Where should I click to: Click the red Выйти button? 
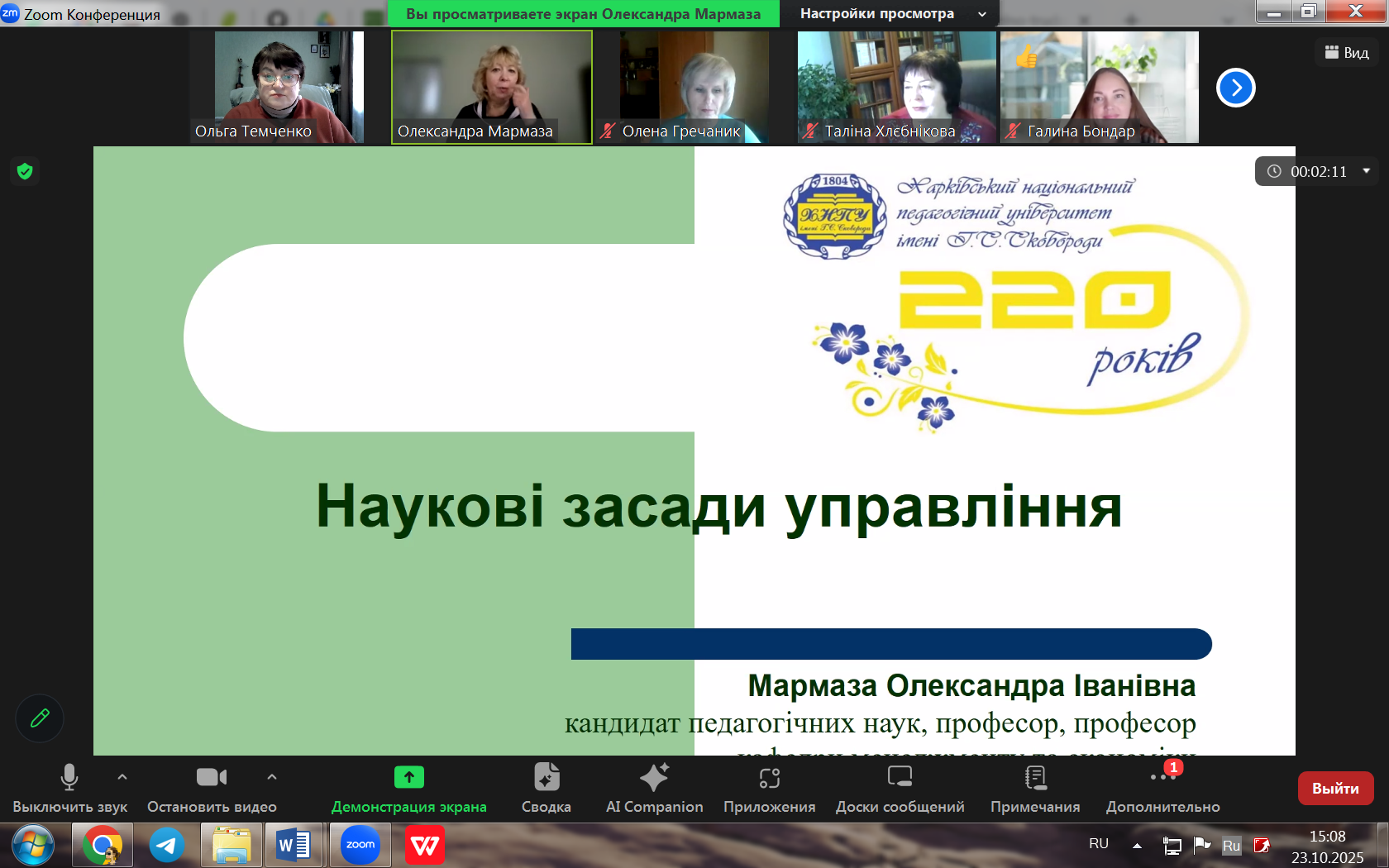1335,788
